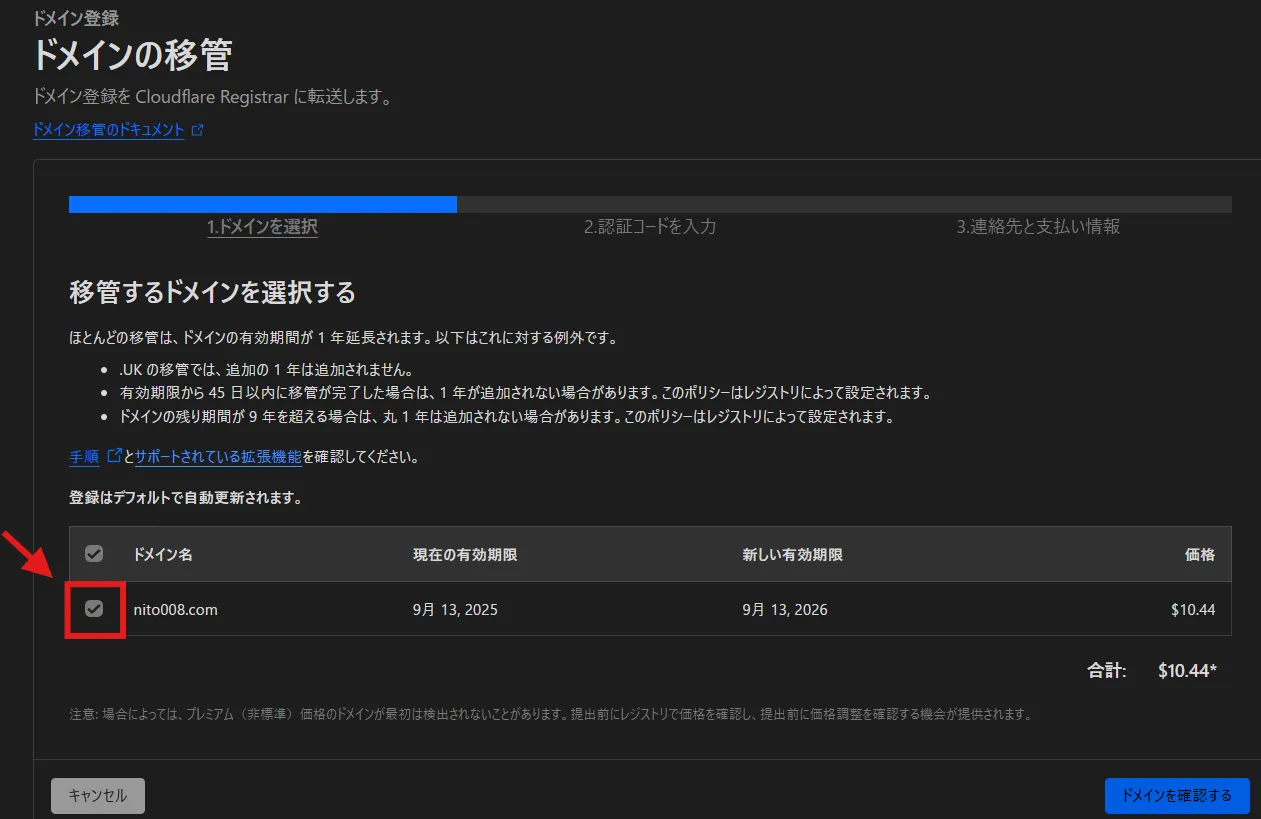
Task: Click the 新しい有効期限 column header
Action: [793, 555]
